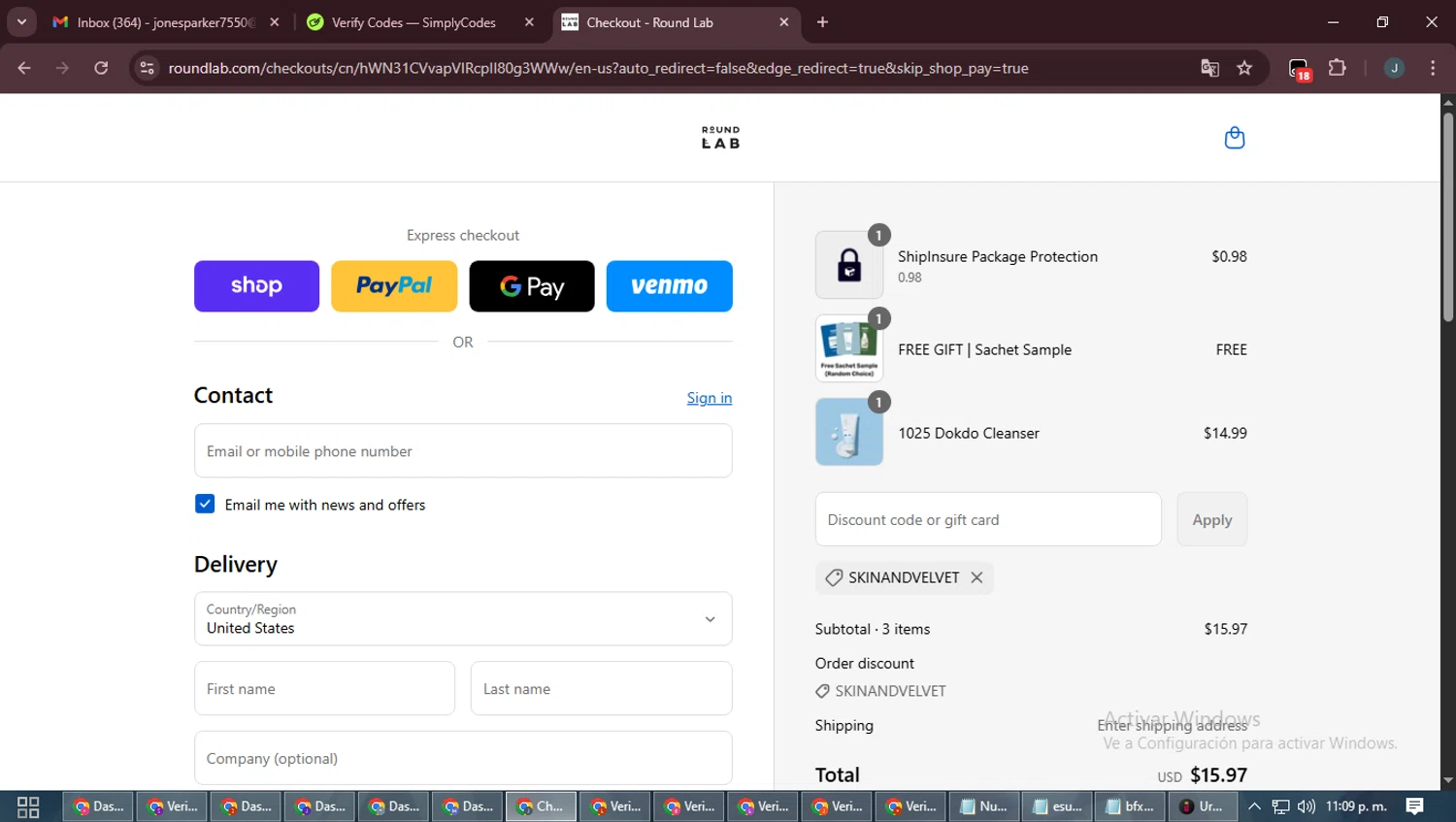Select the Checkout - Round Lab tab
The image size is (1456, 822).
point(670,22)
